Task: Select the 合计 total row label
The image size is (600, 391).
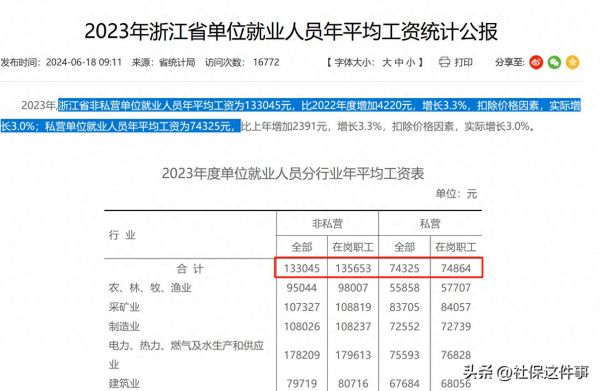Action: tap(190, 269)
